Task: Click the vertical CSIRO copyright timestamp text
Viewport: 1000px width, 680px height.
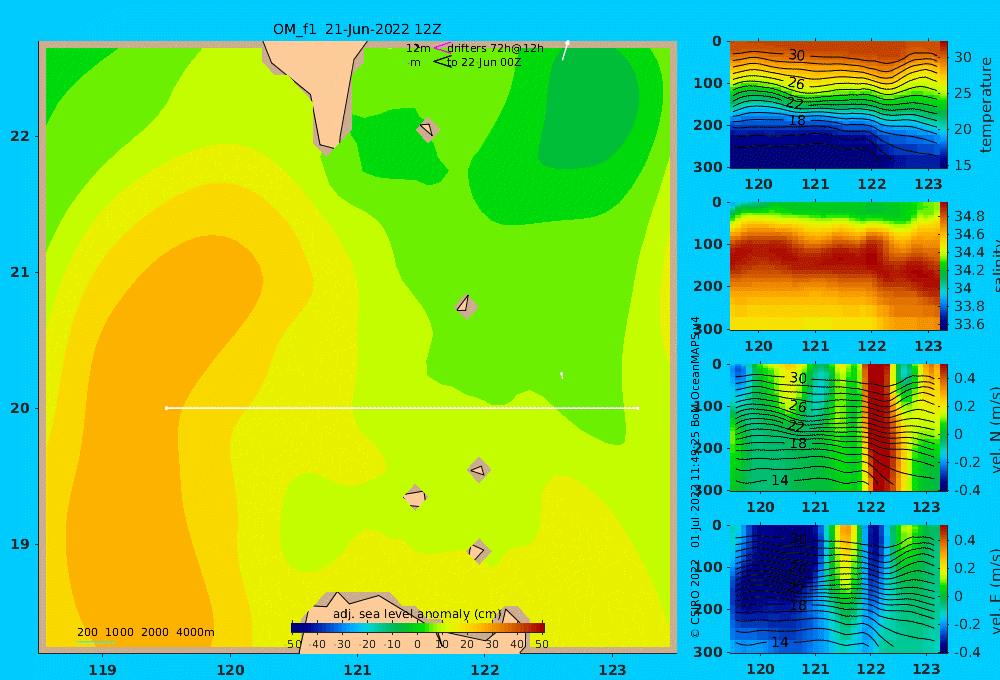Action: point(695,477)
